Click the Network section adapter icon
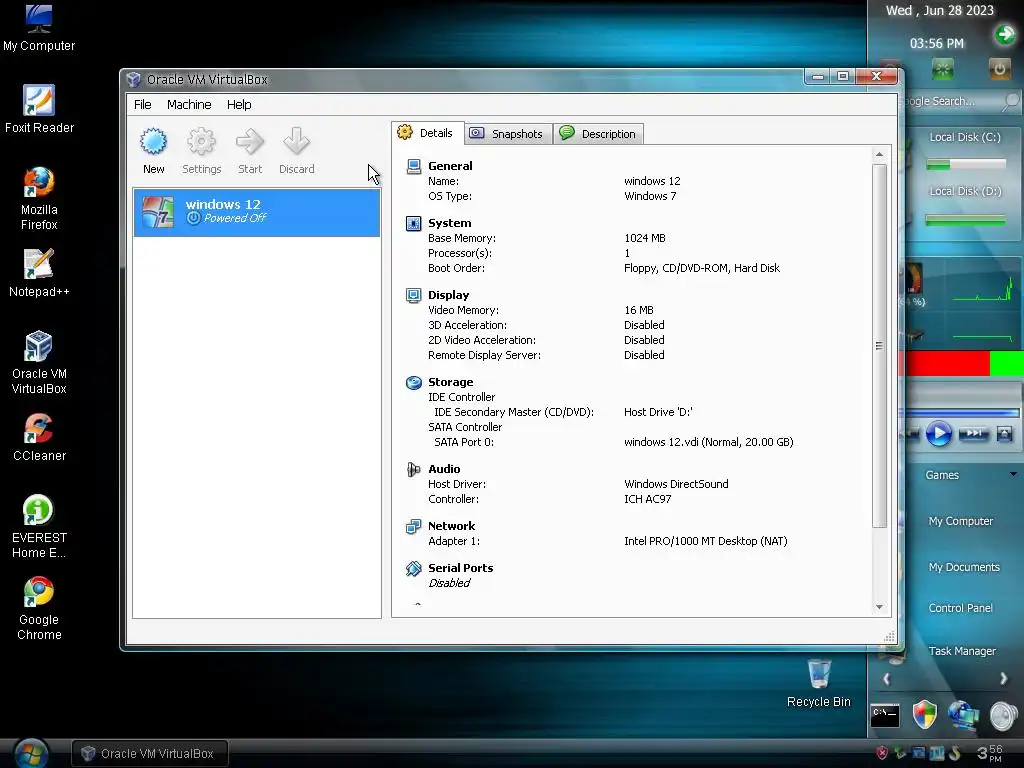 (x=413, y=526)
